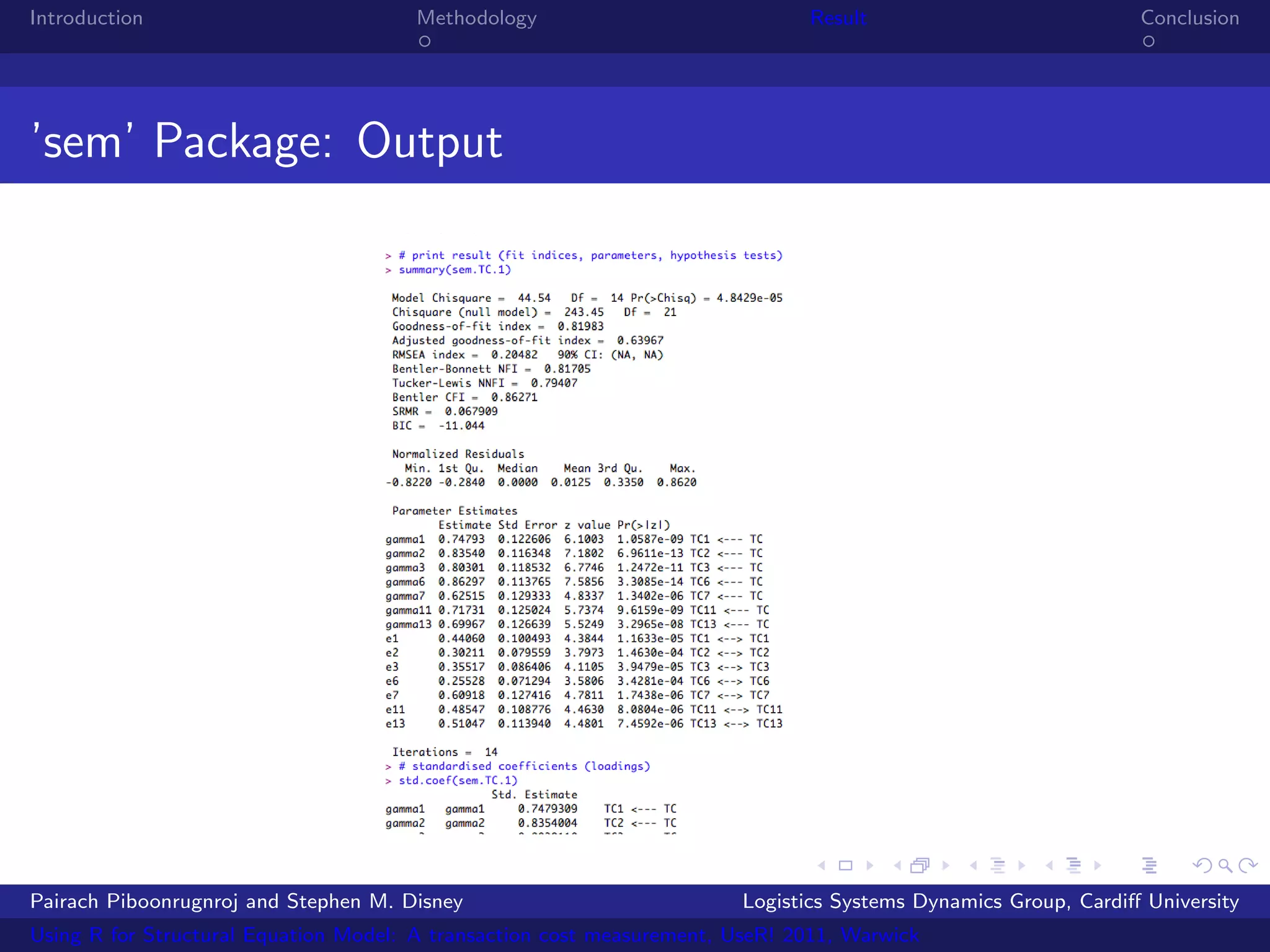This screenshot has width=1270, height=952.
Task: Click the presentation outline icon before undo arrow
Action: (1149, 866)
